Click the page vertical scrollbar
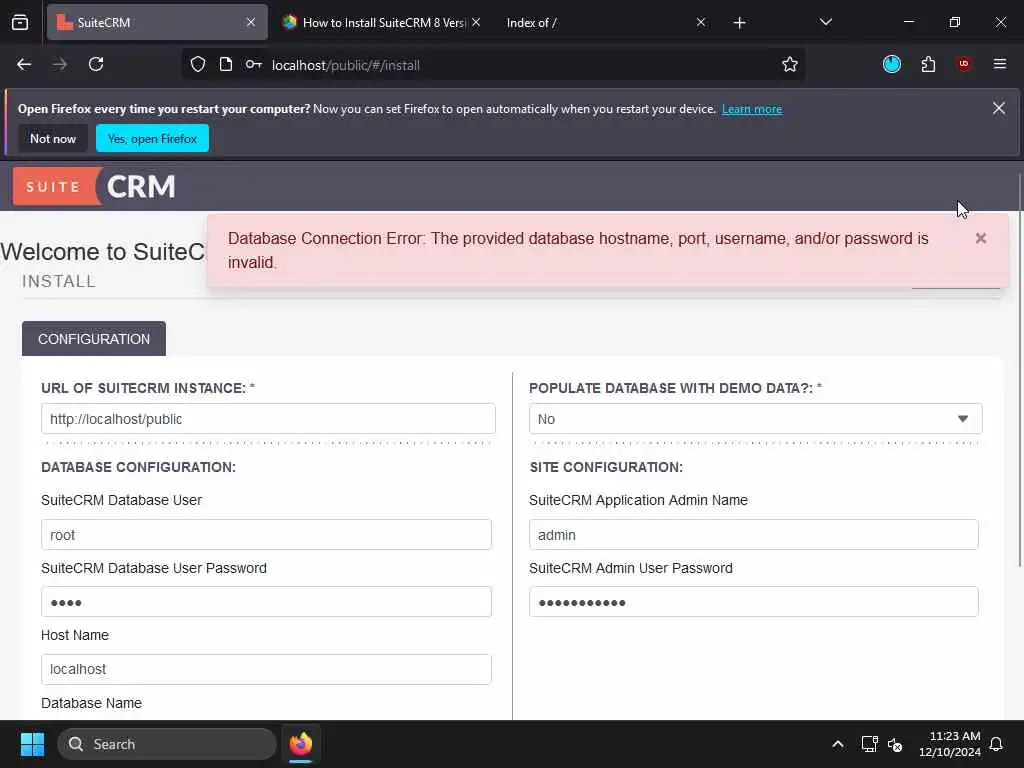 [x=1019, y=370]
